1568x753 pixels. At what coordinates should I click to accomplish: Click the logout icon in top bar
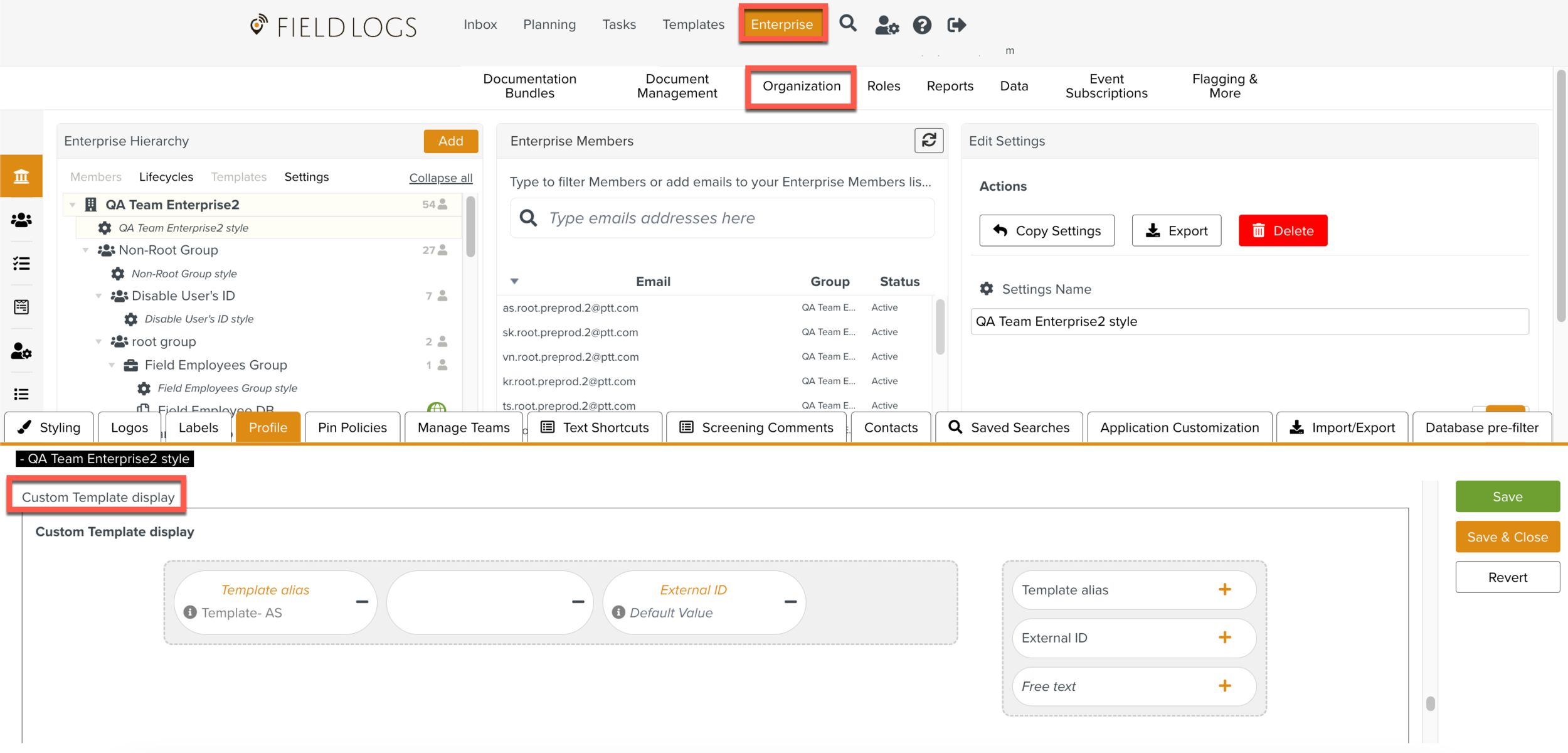coord(956,25)
